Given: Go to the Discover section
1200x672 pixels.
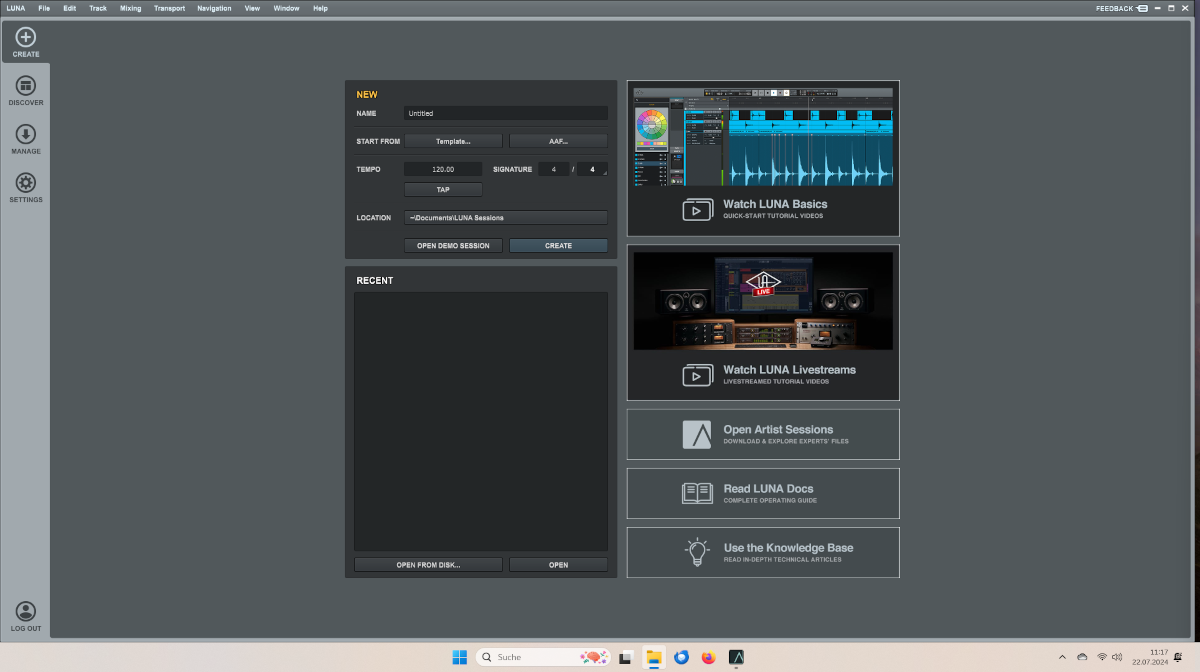Looking at the screenshot, I should pyautogui.click(x=26, y=90).
